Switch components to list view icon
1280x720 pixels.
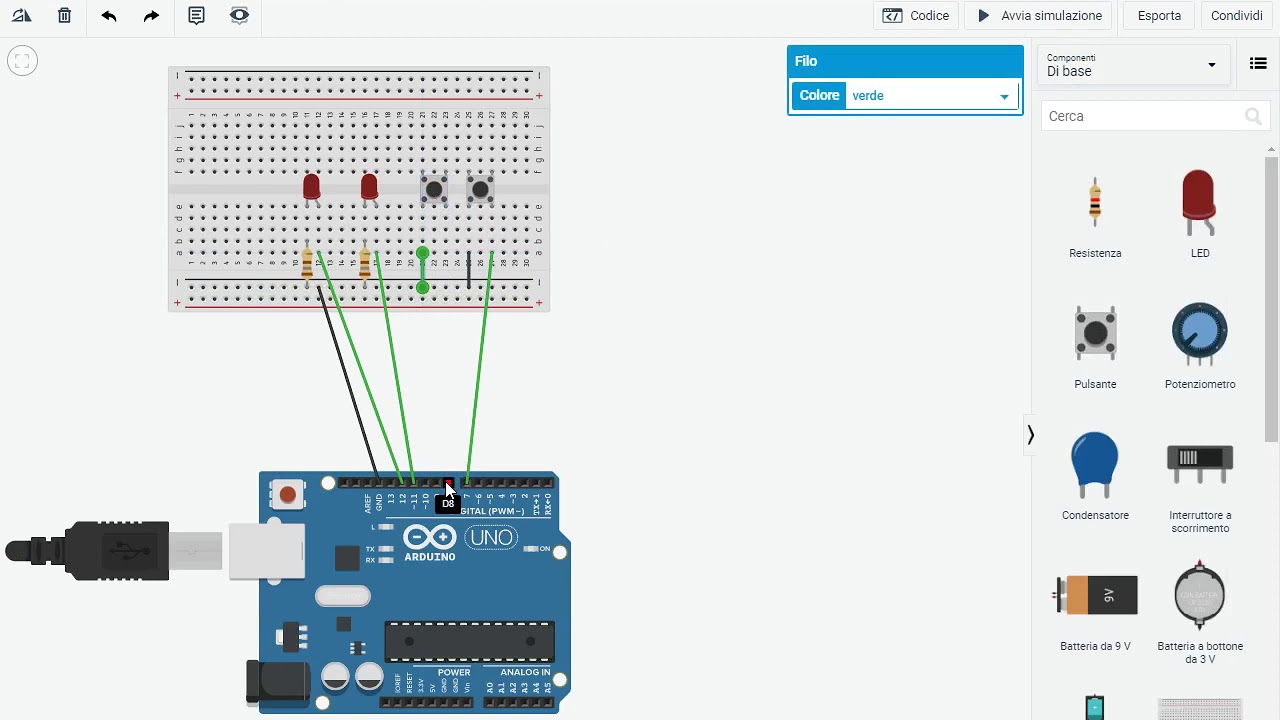tap(1258, 64)
